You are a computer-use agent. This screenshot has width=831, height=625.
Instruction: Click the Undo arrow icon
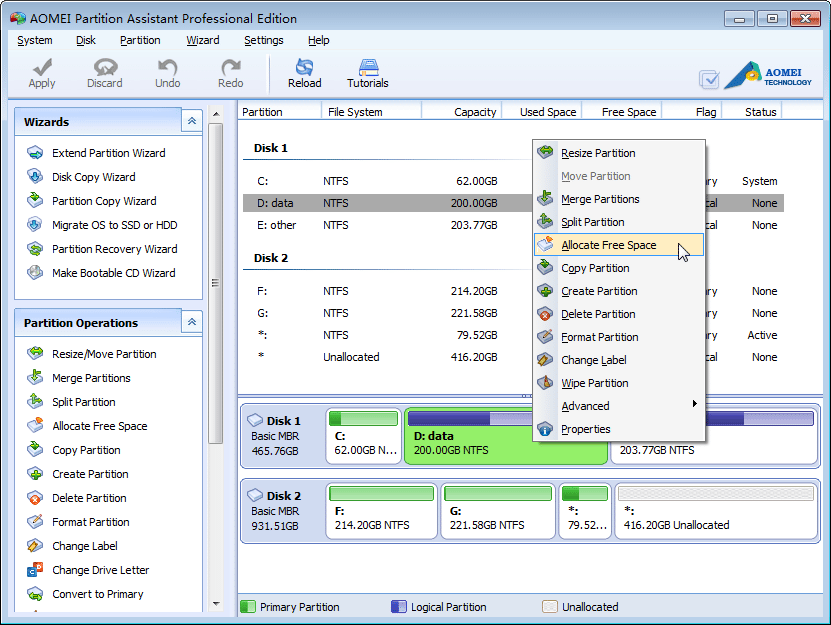[167, 67]
